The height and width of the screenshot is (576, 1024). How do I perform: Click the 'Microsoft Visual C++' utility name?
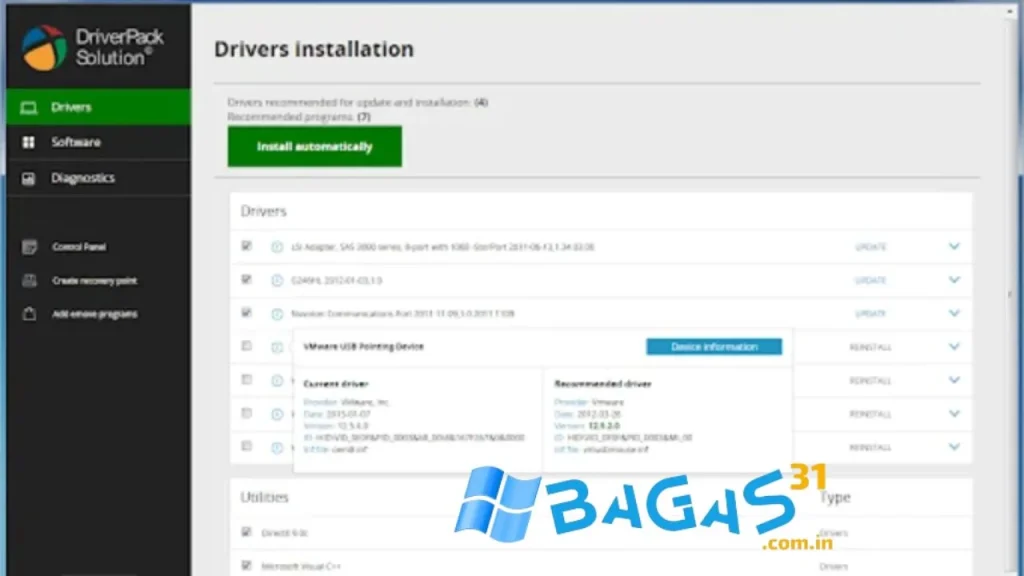coord(301,566)
